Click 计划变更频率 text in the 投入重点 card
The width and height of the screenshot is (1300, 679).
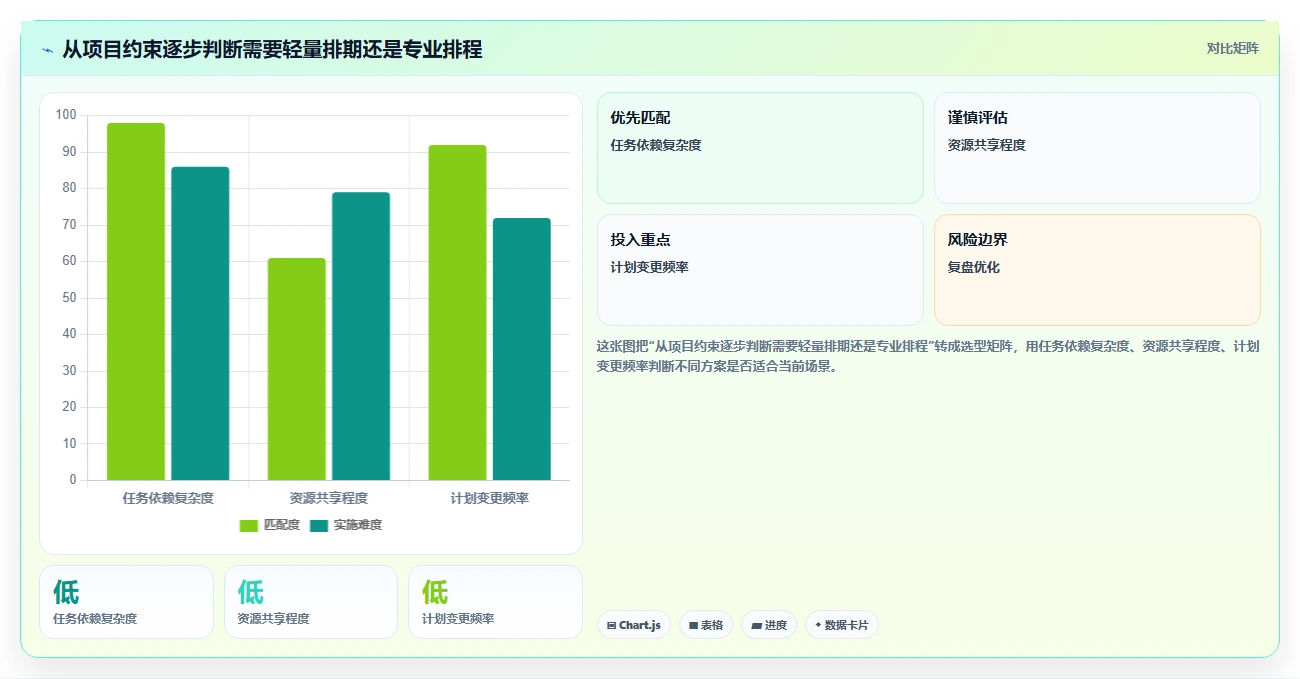[650, 267]
